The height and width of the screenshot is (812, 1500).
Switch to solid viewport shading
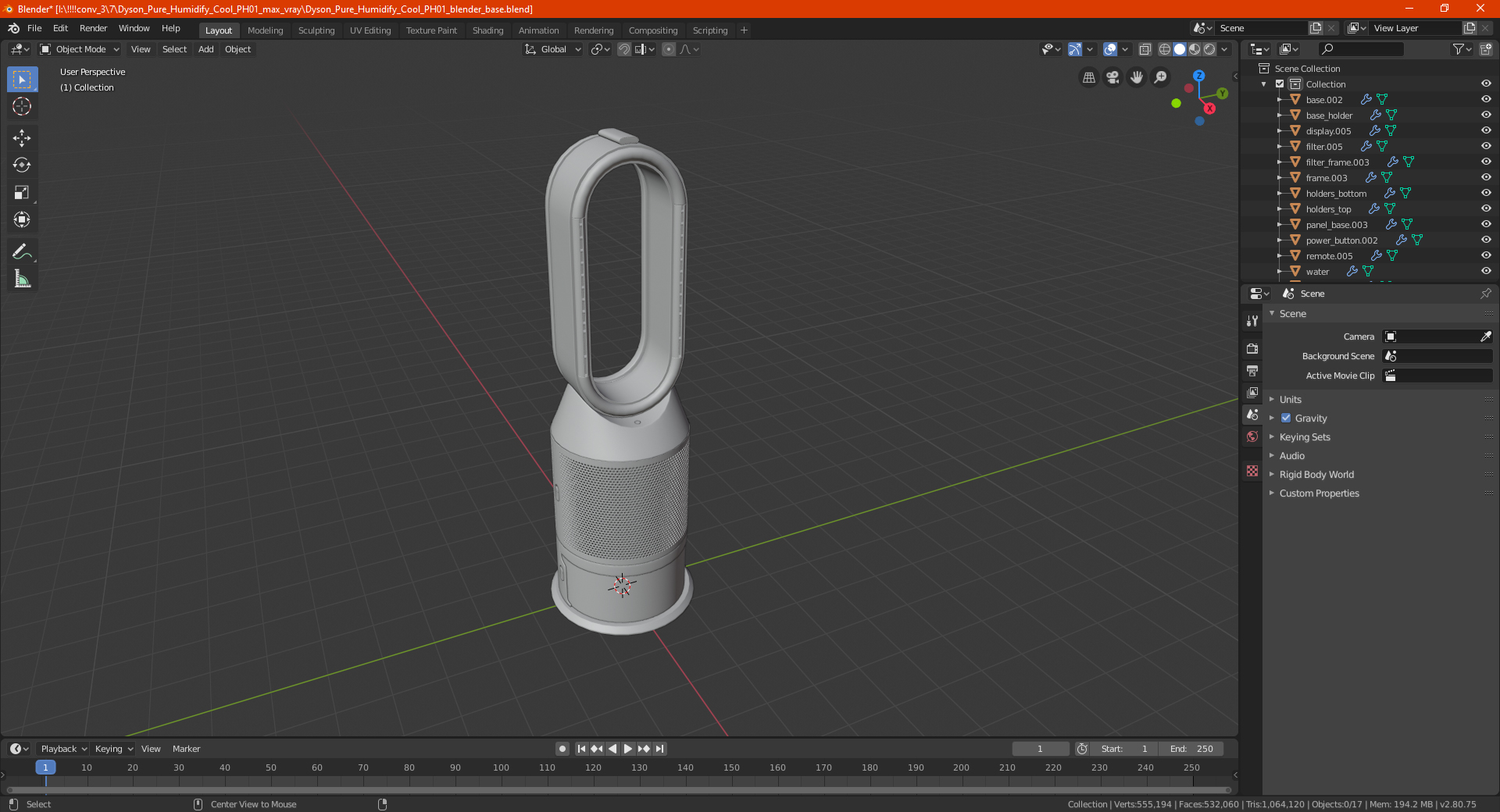point(1180,49)
